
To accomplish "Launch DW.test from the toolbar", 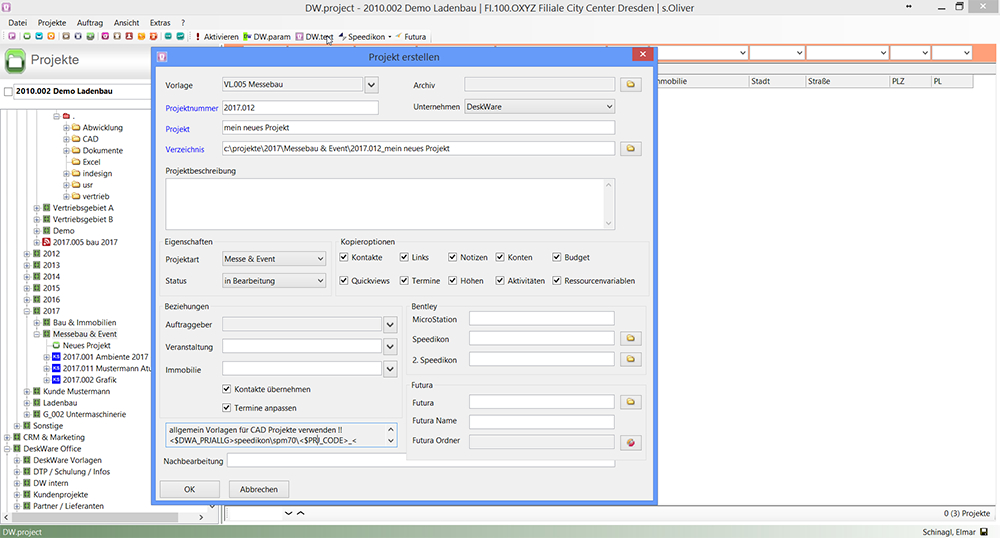I will pyautogui.click(x=314, y=37).
